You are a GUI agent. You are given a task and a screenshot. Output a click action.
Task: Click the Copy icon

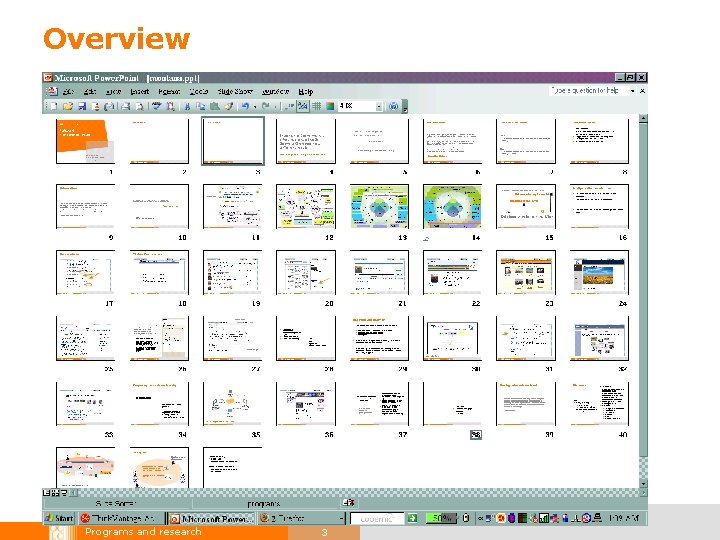201,107
